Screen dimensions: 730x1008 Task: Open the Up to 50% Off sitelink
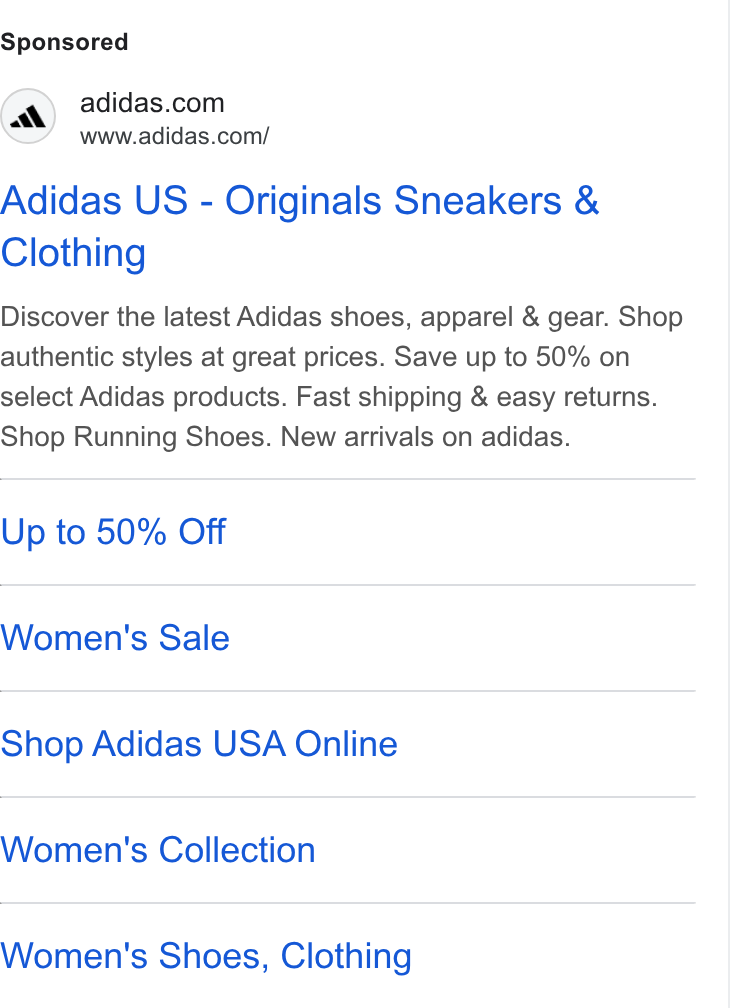[113, 532]
